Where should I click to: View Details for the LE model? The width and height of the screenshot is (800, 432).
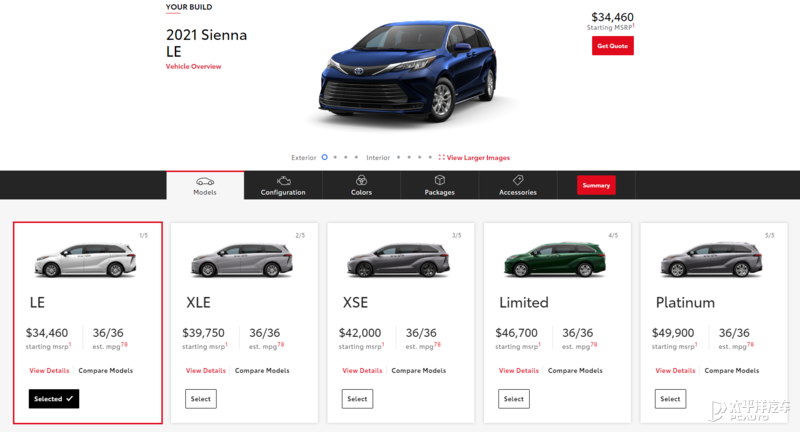coord(49,371)
